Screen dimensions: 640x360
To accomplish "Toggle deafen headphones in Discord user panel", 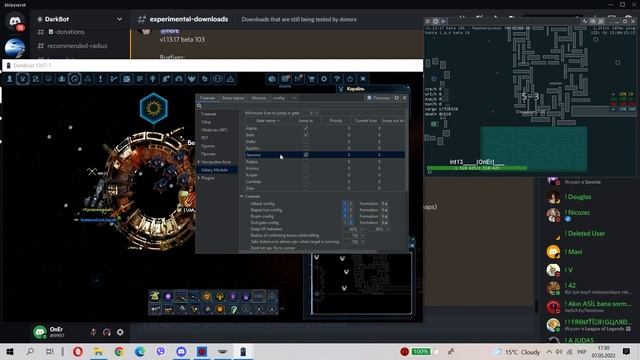I will coord(107,332).
